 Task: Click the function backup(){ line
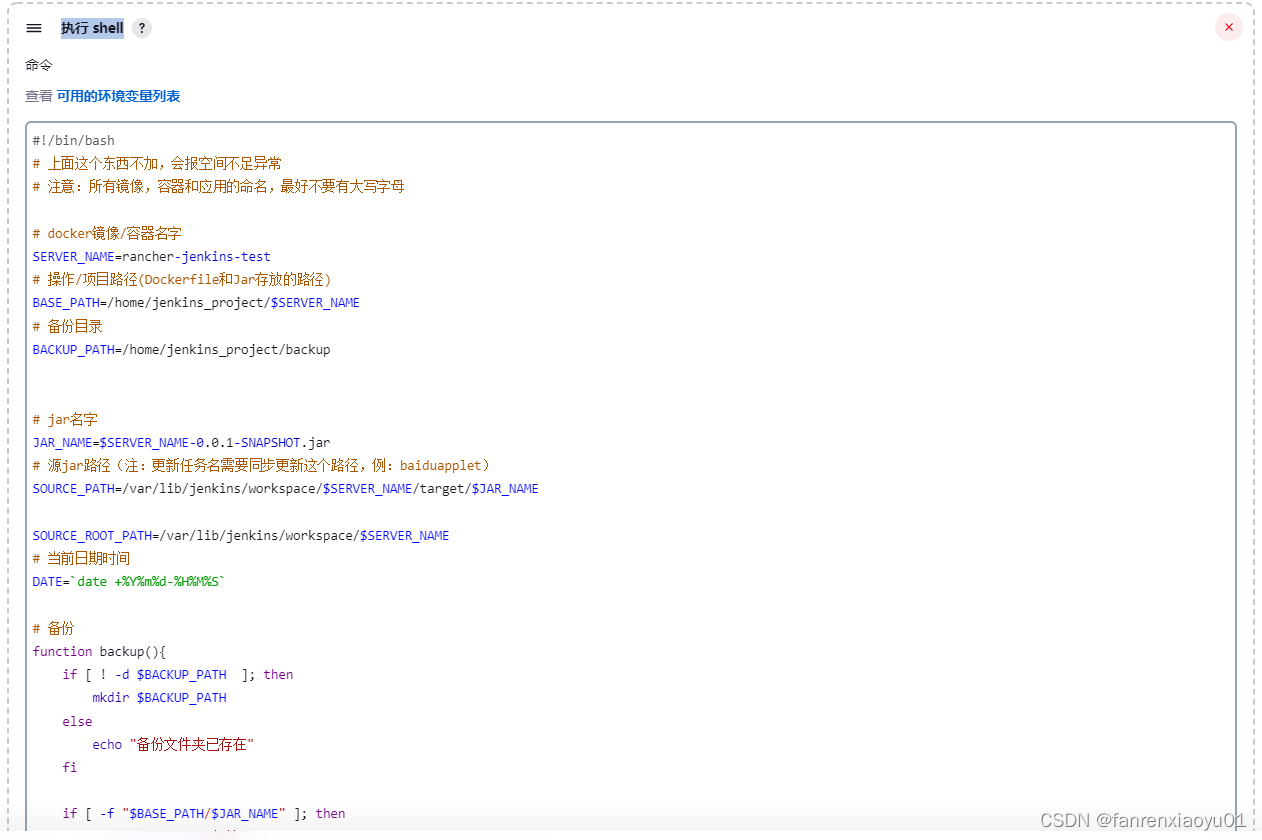(x=99, y=652)
